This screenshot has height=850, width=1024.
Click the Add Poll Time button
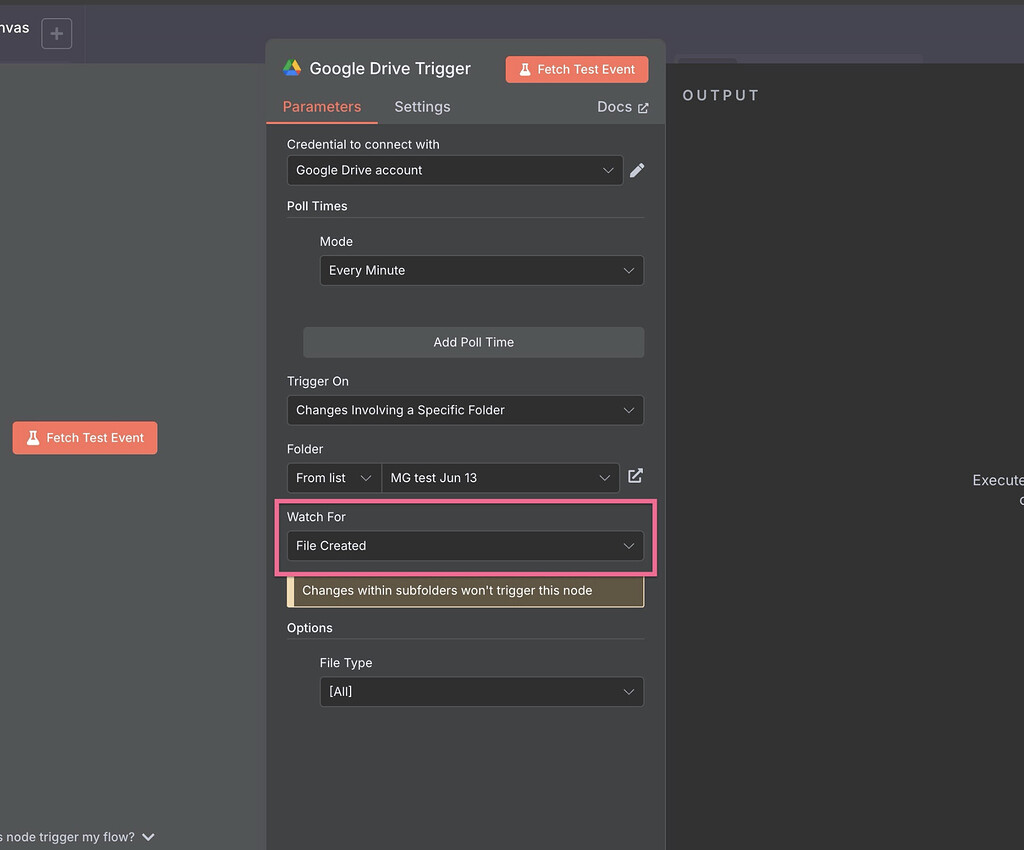click(x=473, y=342)
